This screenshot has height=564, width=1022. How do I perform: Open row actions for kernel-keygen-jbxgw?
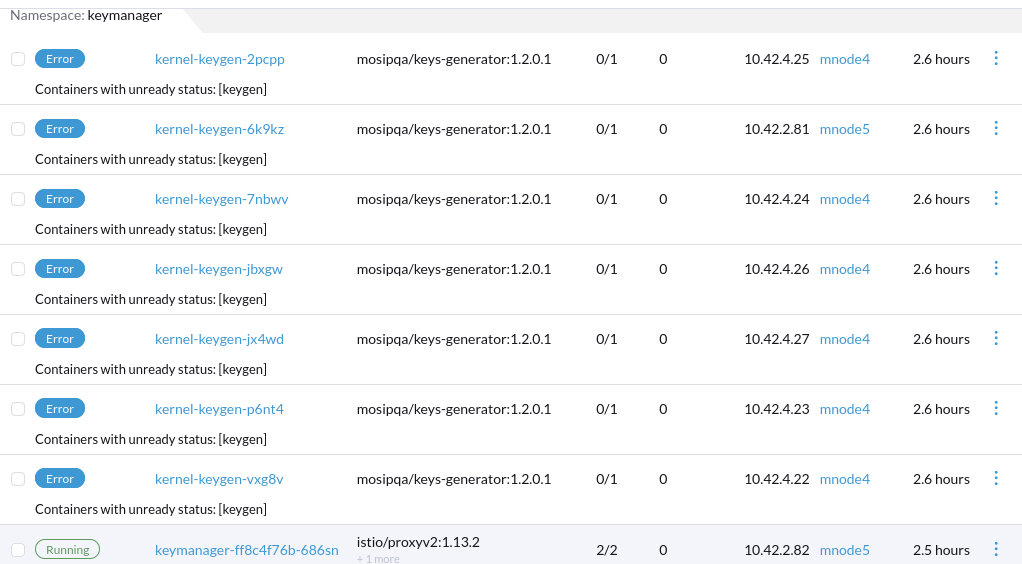995,269
